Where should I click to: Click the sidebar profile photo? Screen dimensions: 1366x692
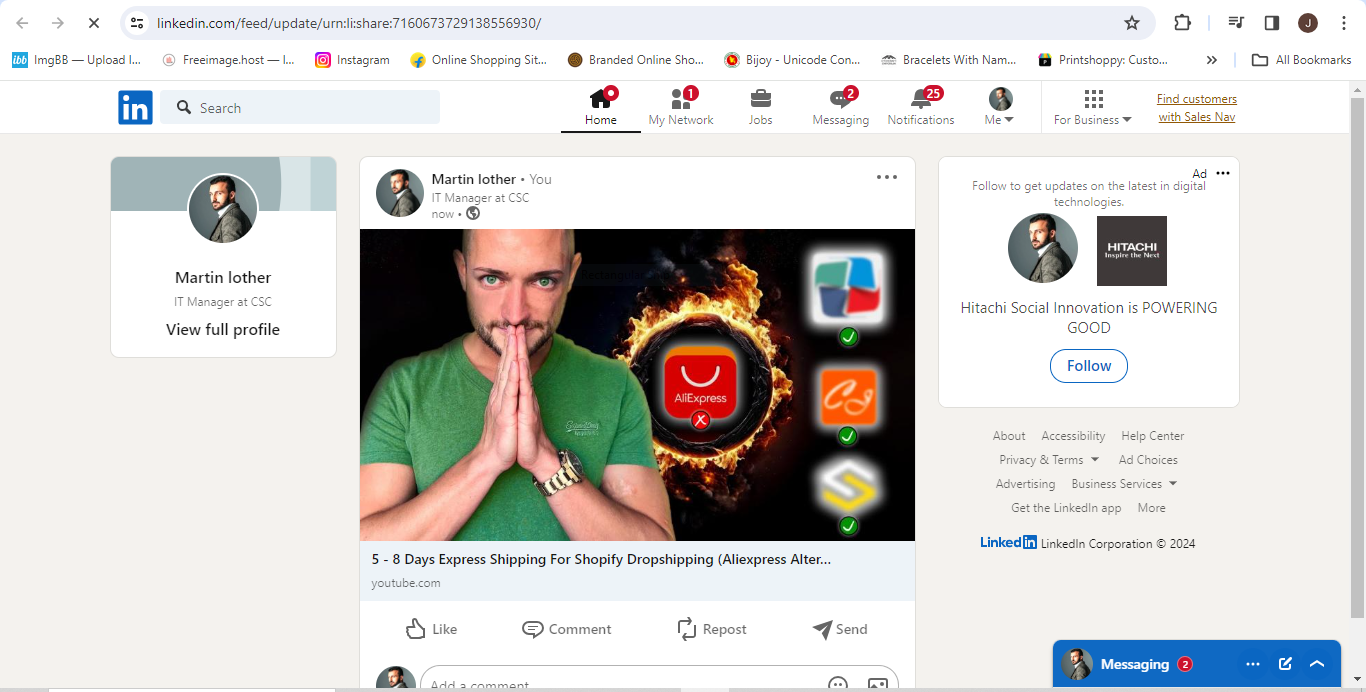[x=223, y=209]
